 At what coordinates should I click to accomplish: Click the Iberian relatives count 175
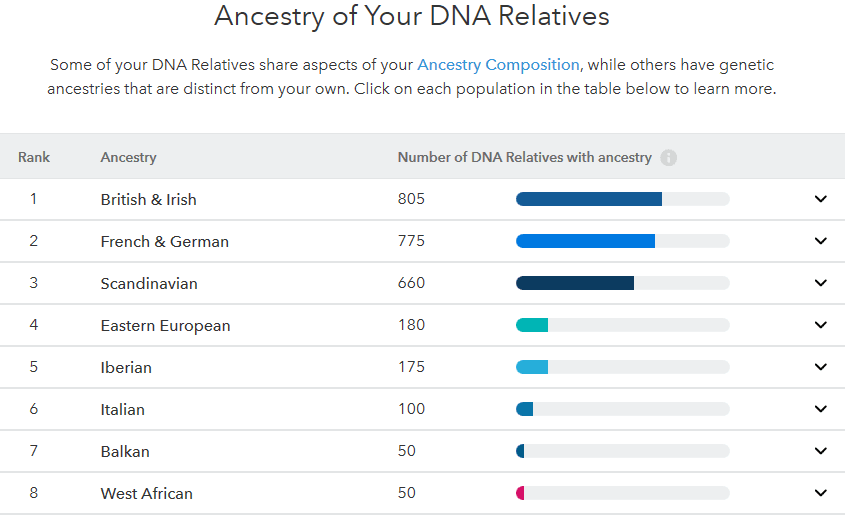point(411,367)
